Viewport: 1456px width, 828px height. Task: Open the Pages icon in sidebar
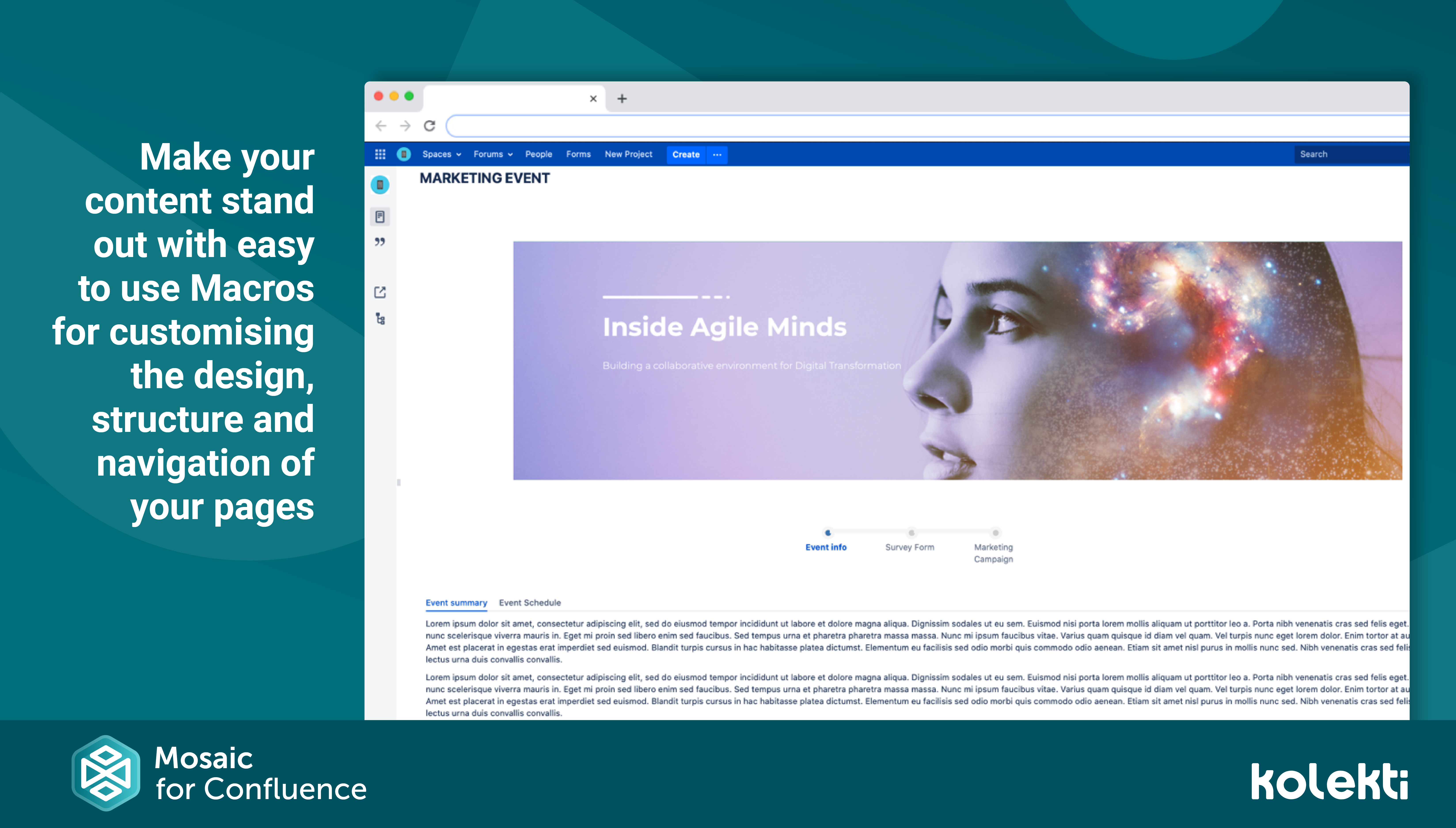380,217
